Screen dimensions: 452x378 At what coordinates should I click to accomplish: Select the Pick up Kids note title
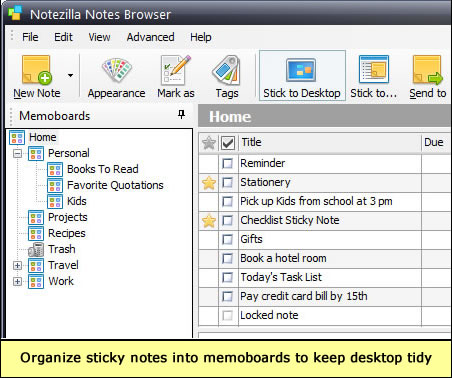pyautogui.click(x=316, y=201)
